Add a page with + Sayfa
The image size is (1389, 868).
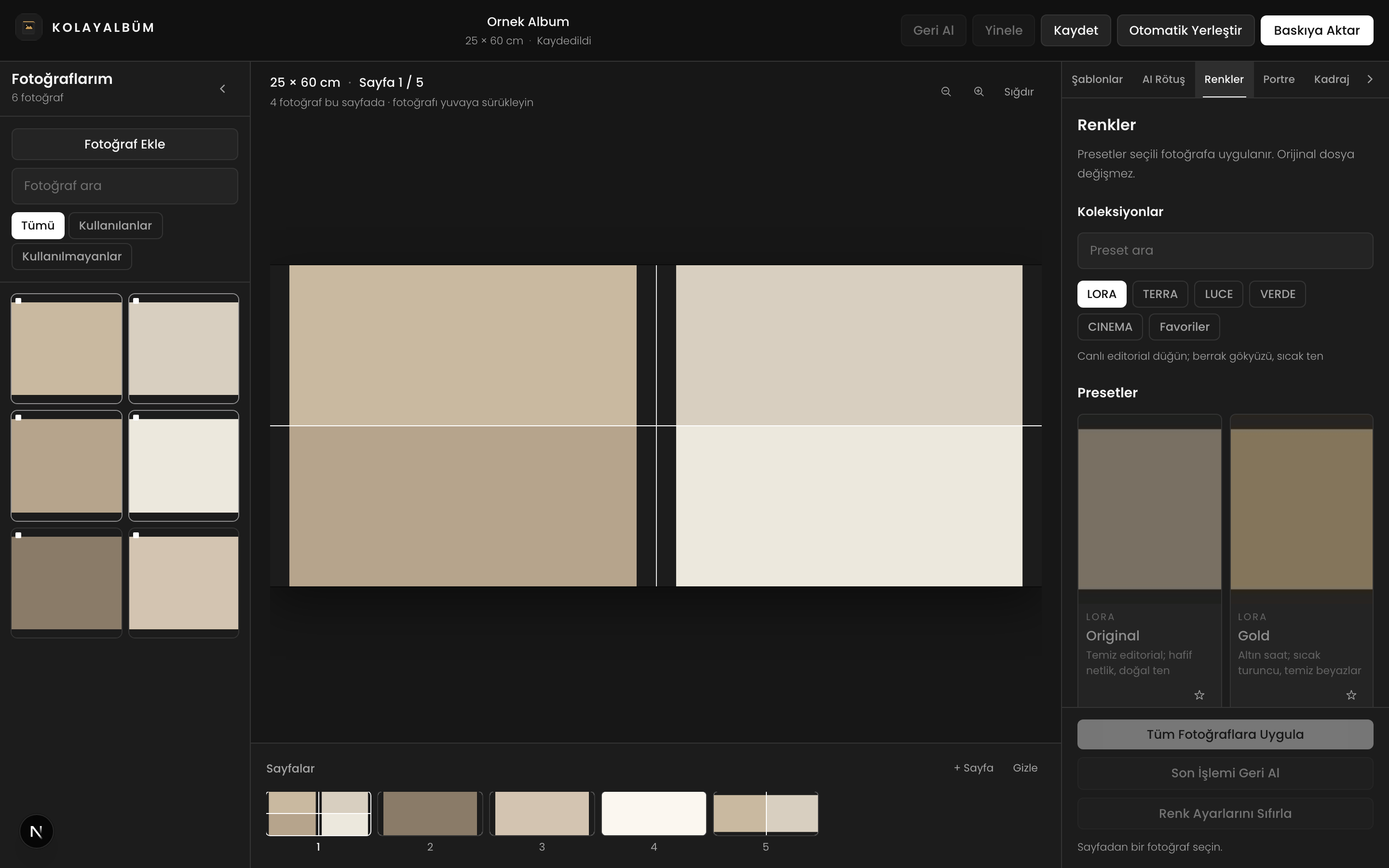tap(973, 768)
